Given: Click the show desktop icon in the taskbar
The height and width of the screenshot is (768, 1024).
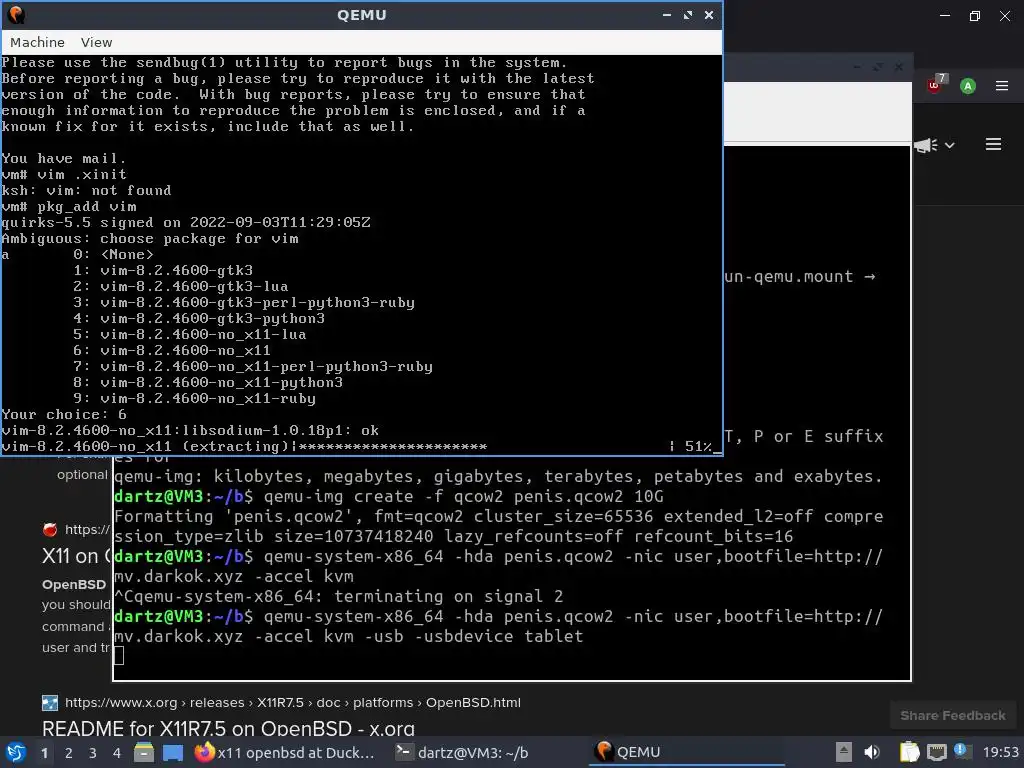Looking at the screenshot, I should point(173,752).
